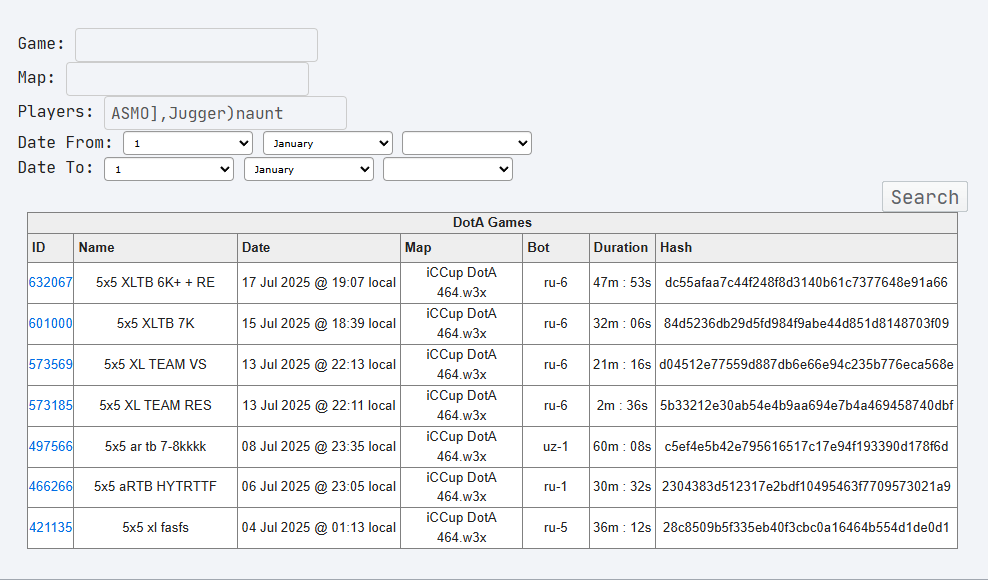Click hash starting with c5ef4e5b42e7
The image size is (988, 580).
(807, 446)
